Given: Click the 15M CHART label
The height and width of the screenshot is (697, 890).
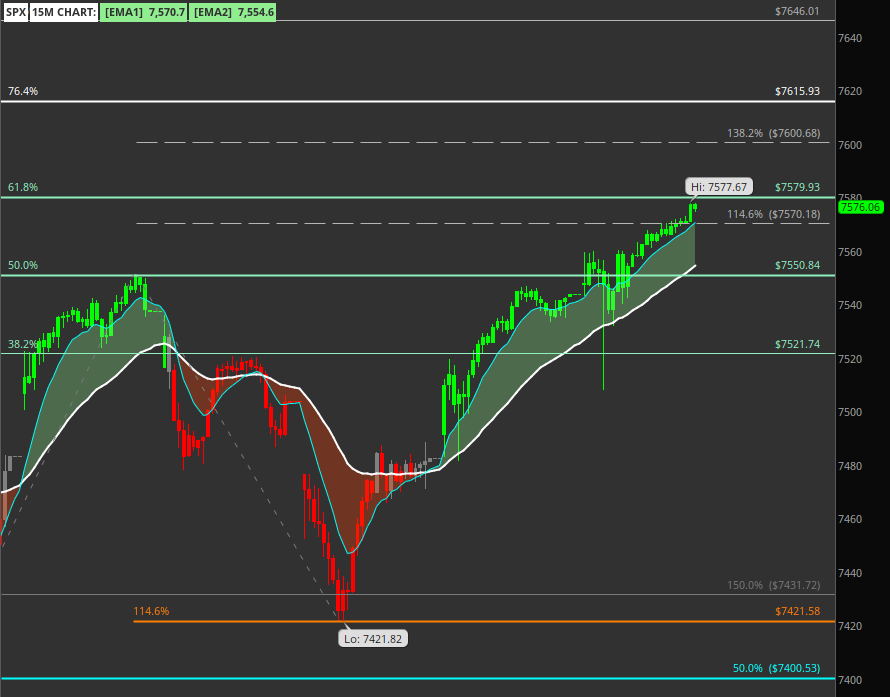Looking at the screenshot, I should pyautogui.click(x=64, y=12).
